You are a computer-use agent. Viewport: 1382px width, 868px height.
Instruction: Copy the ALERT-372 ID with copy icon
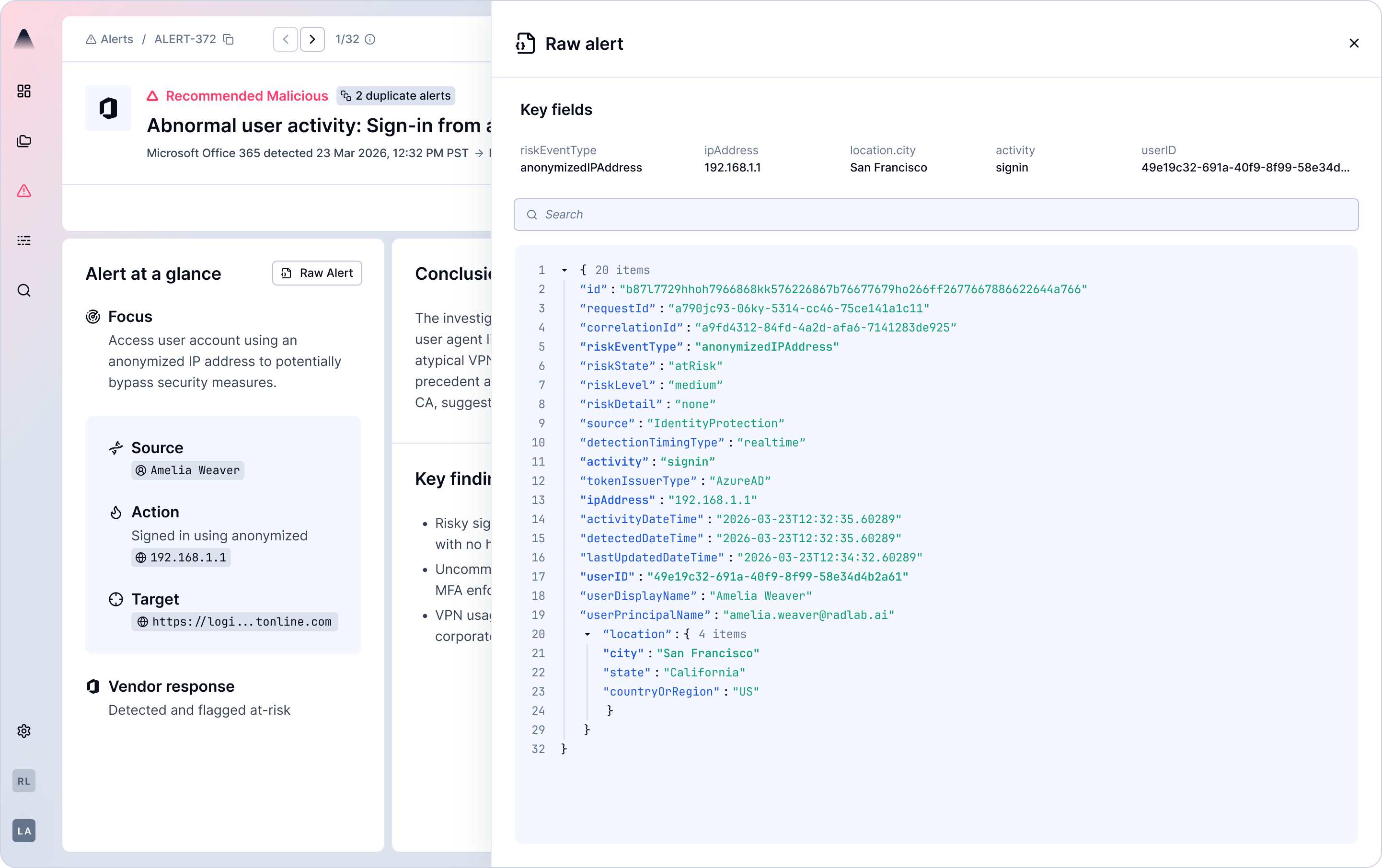click(229, 39)
